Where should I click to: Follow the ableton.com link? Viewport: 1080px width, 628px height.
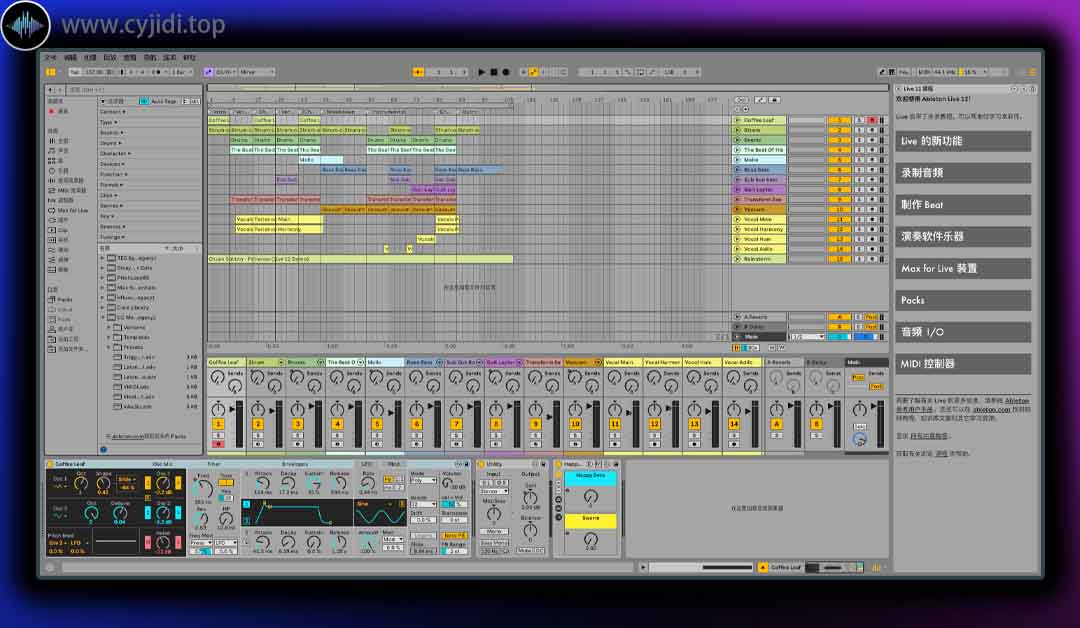(x=991, y=409)
